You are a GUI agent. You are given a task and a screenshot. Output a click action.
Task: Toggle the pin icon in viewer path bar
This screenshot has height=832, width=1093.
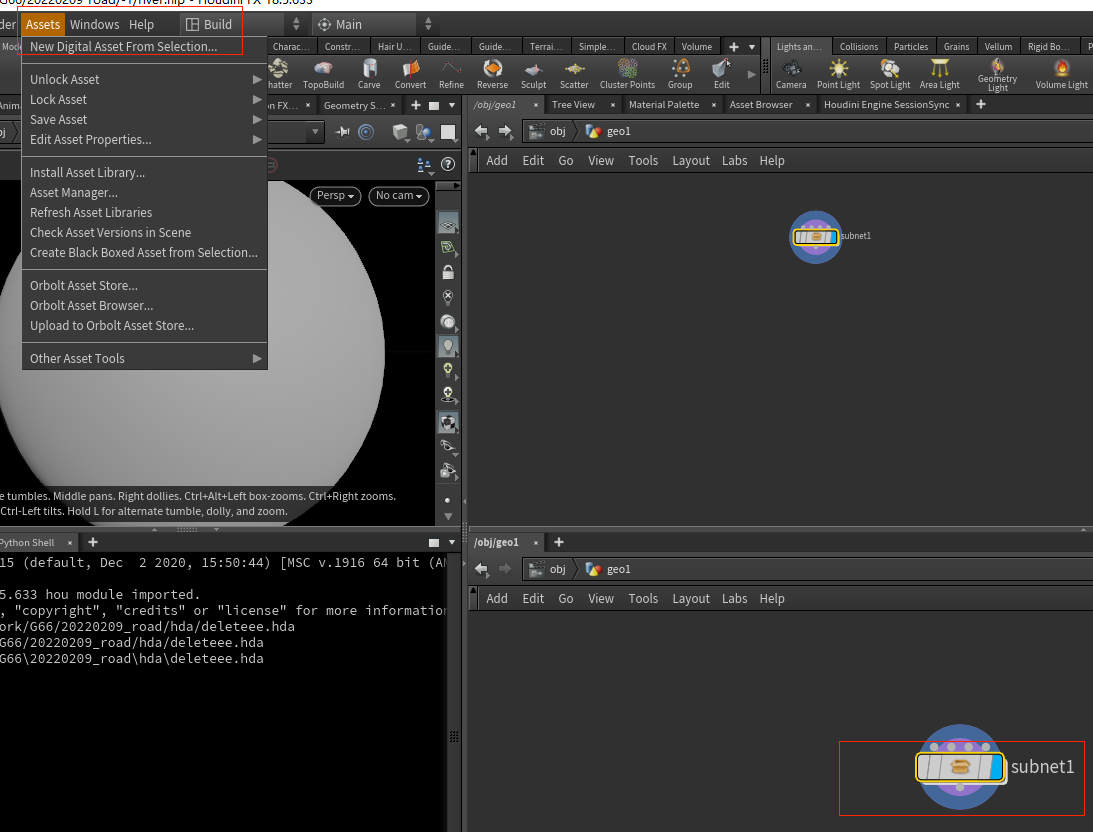(x=343, y=132)
